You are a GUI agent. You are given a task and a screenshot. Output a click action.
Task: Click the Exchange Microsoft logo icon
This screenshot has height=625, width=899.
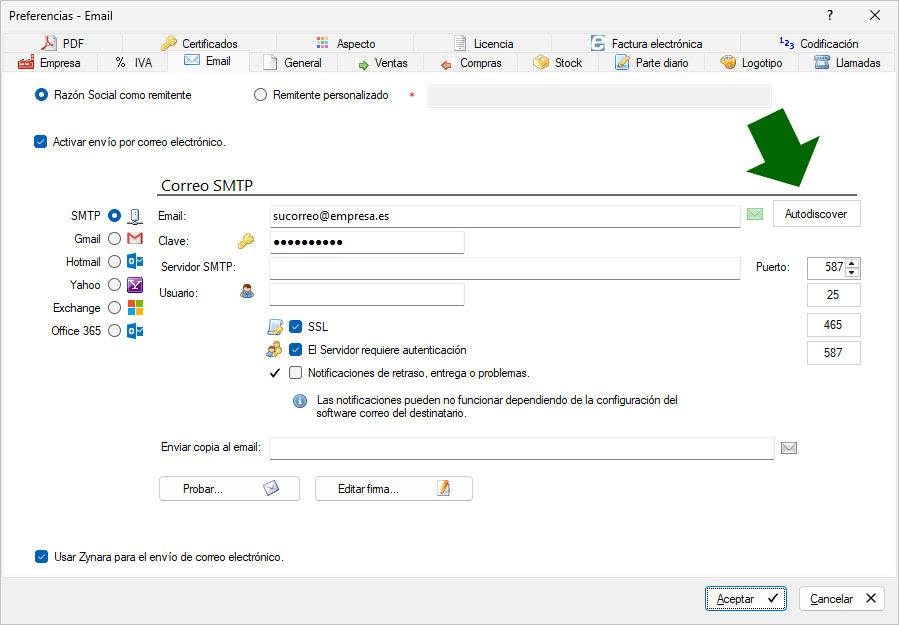(x=135, y=308)
